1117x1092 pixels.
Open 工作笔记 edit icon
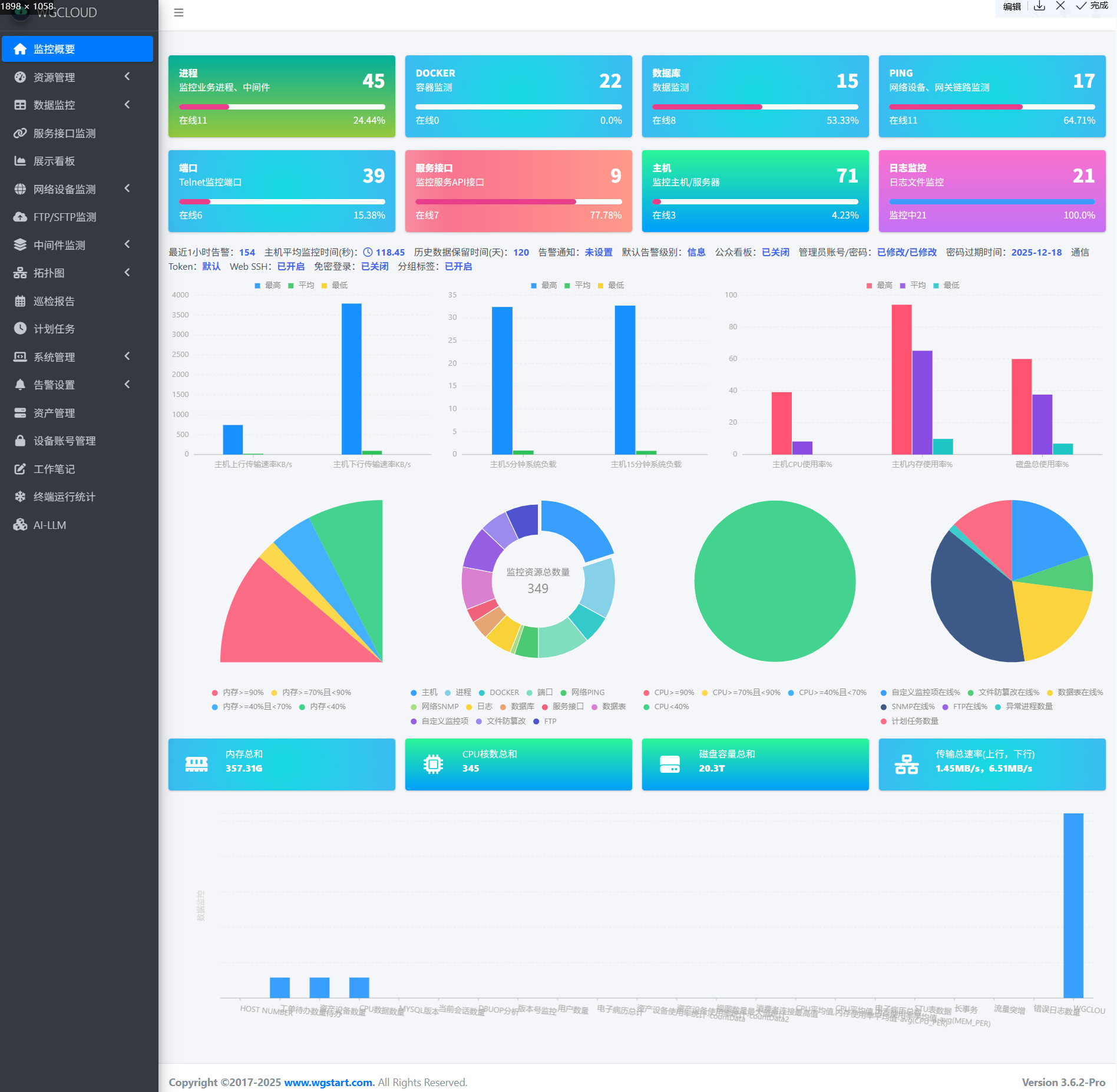click(x=20, y=469)
